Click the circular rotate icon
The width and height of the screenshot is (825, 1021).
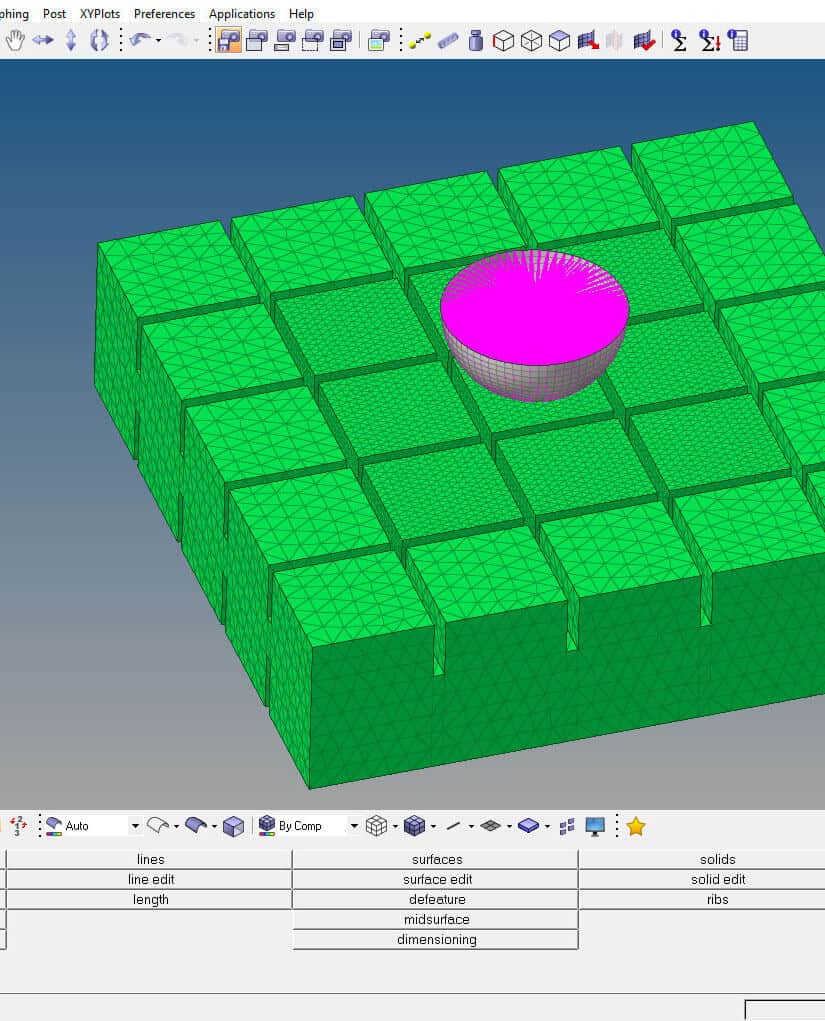pos(99,40)
